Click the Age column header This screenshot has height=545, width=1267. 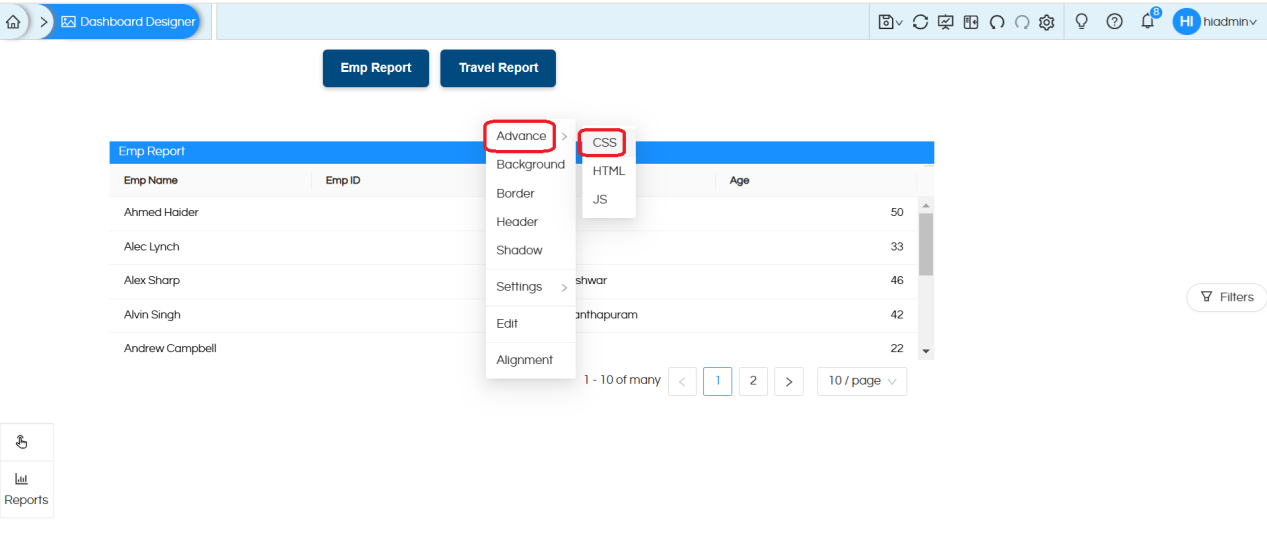tap(740, 181)
